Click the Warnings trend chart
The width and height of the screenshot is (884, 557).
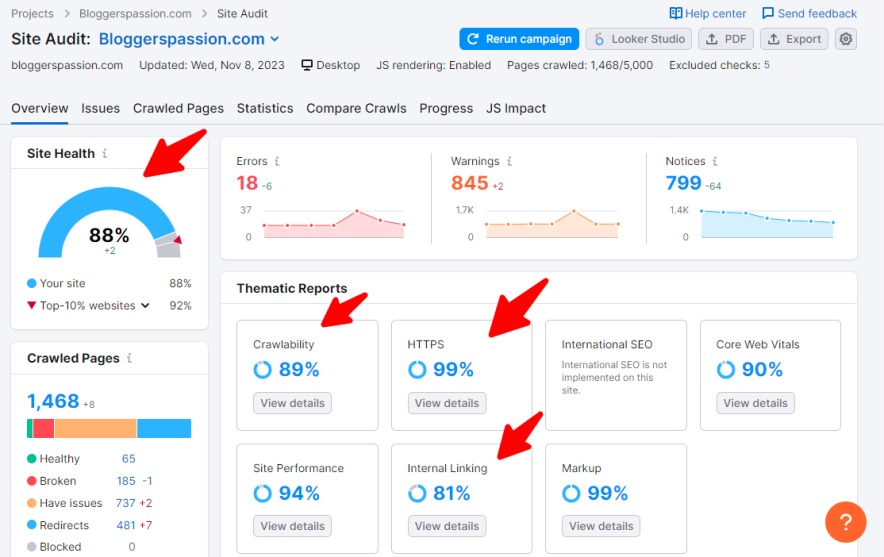click(x=552, y=224)
